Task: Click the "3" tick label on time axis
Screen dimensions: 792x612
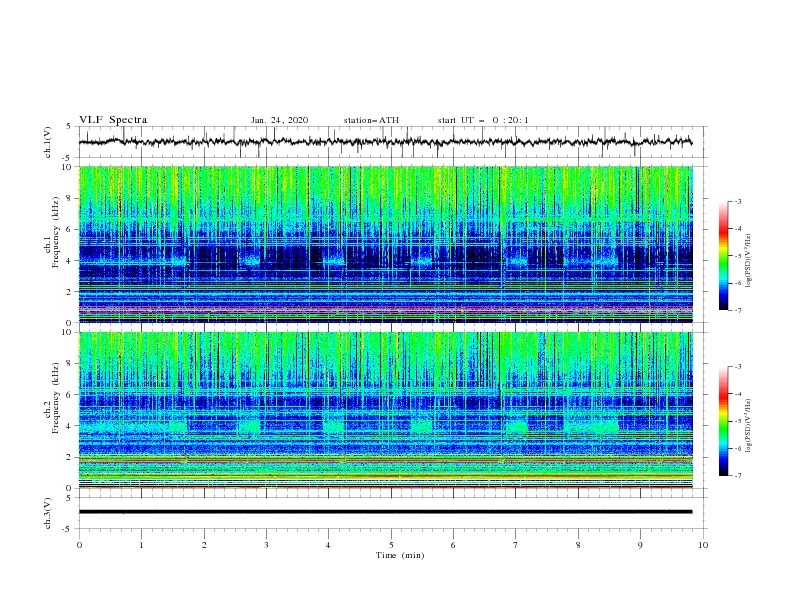Action: tap(266, 545)
